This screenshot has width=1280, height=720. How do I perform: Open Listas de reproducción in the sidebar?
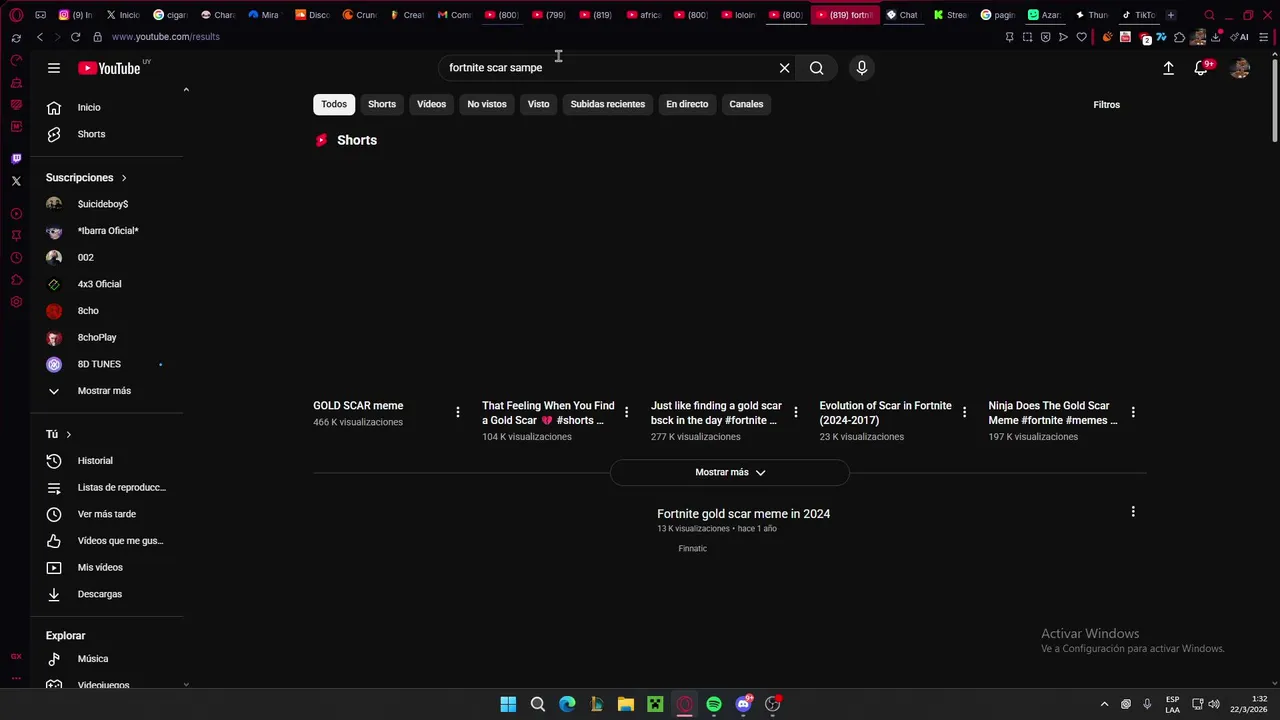click(108, 487)
